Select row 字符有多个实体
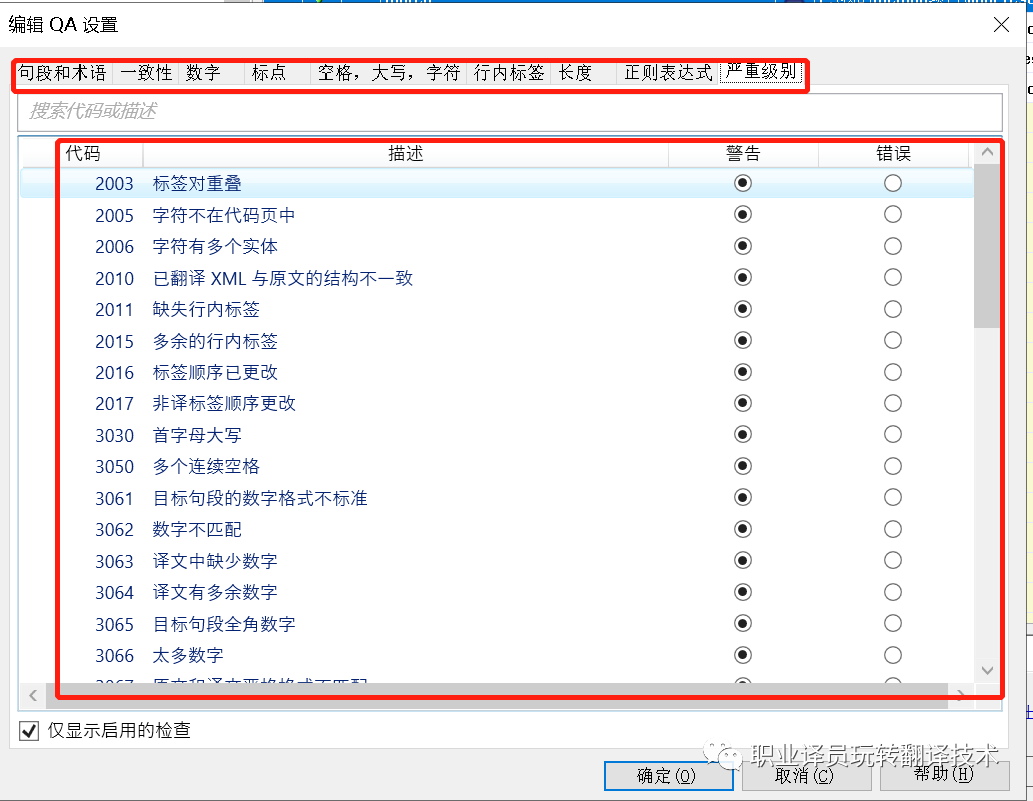 click(215, 247)
